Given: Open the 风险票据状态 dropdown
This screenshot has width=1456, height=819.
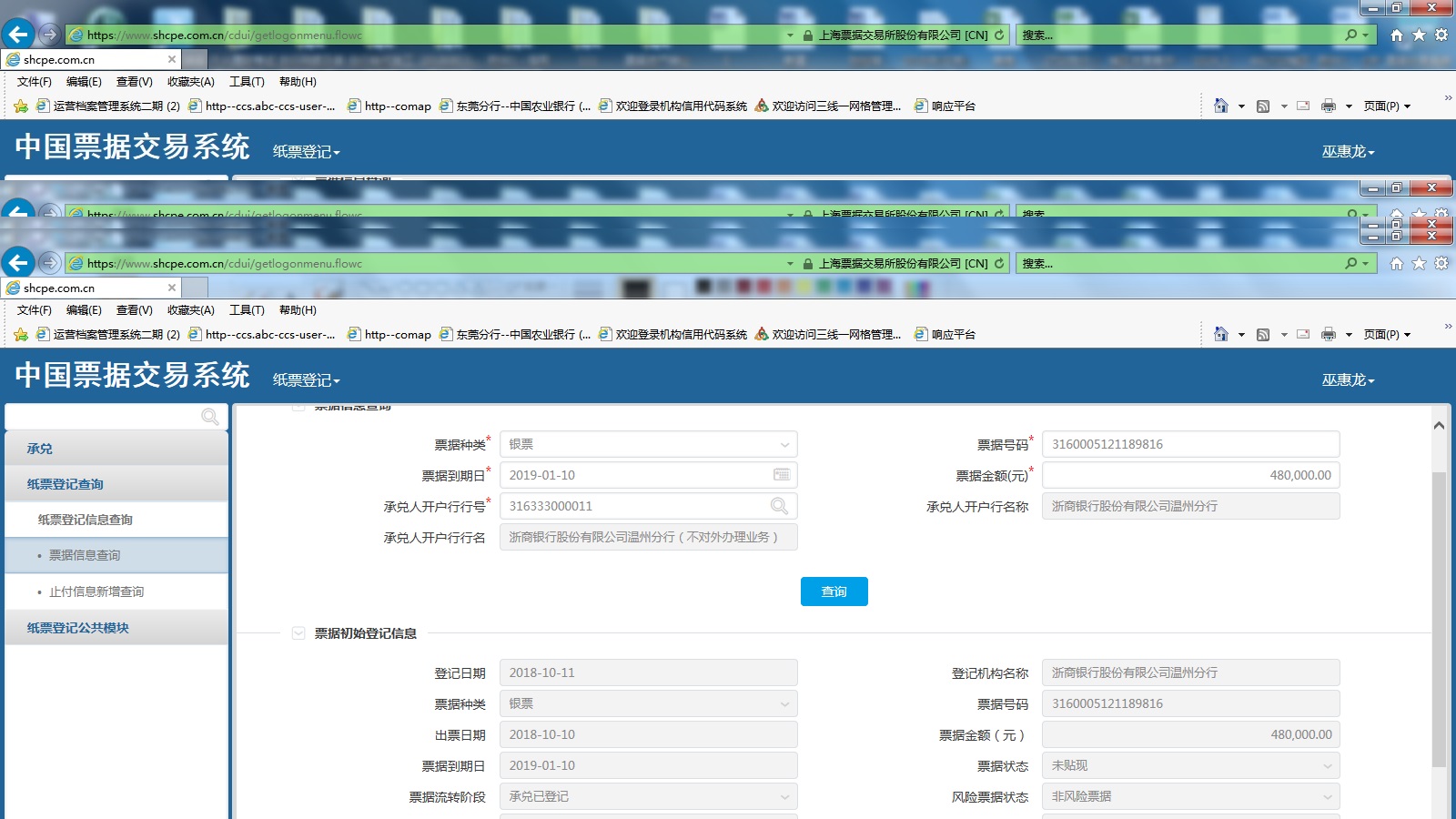Looking at the screenshot, I should click(1327, 797).
